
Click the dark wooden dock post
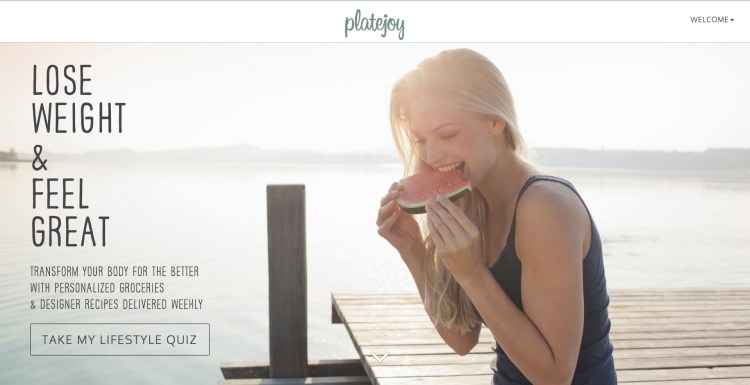pos(287,280)
